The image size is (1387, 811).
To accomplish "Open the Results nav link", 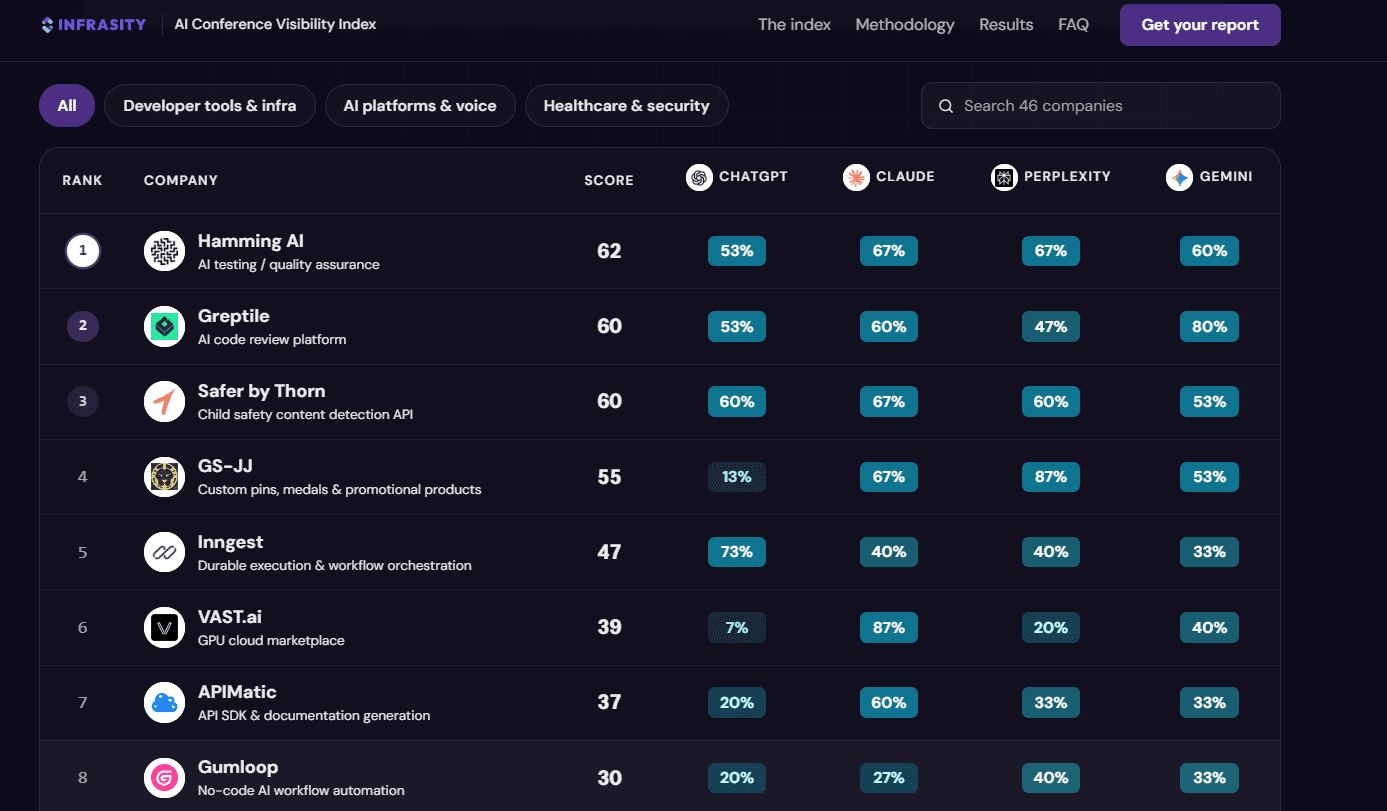I will [x=1006, y=25].
